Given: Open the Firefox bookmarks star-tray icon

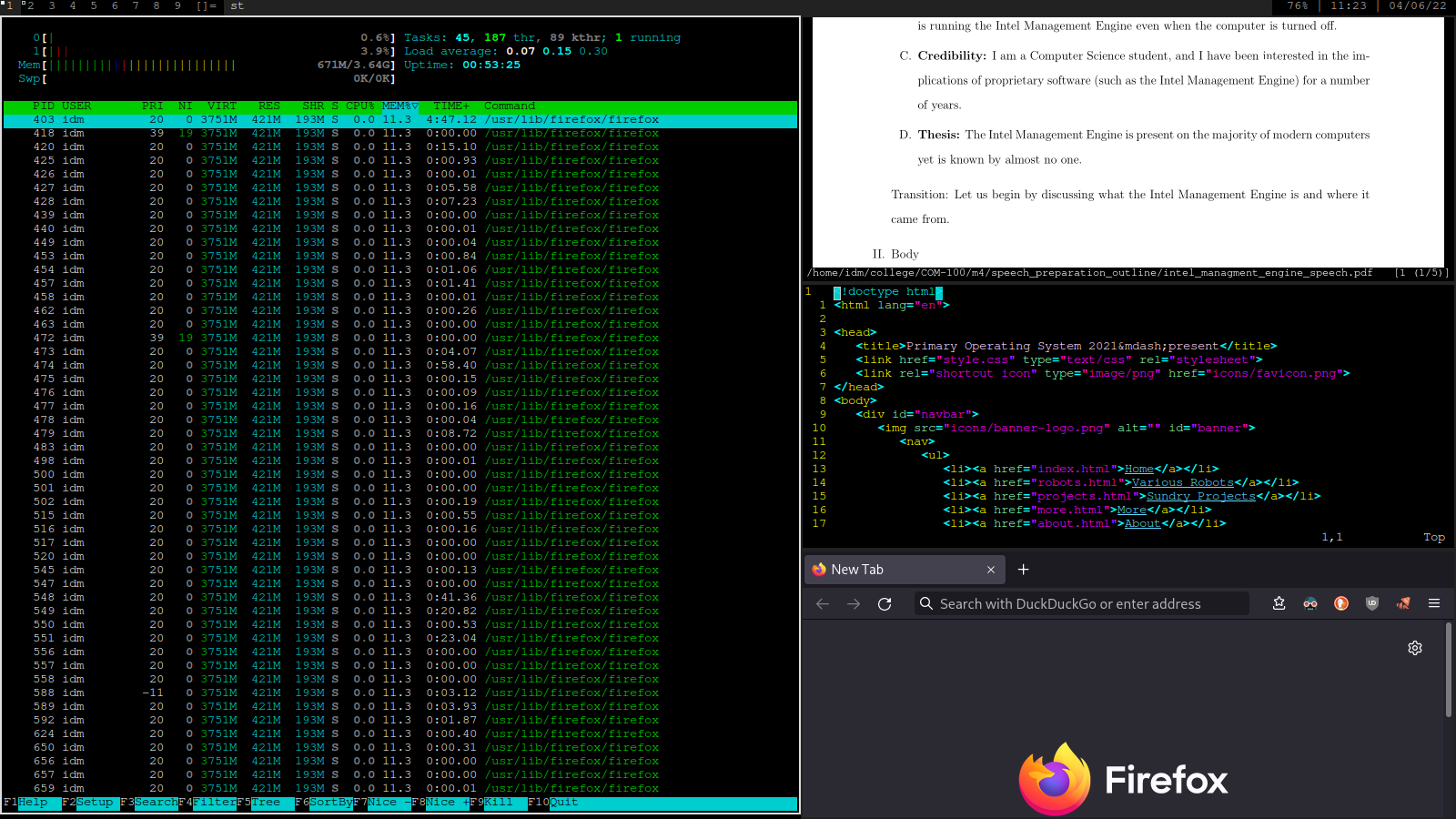Looking at the screenshot, I should [1279, 603].
